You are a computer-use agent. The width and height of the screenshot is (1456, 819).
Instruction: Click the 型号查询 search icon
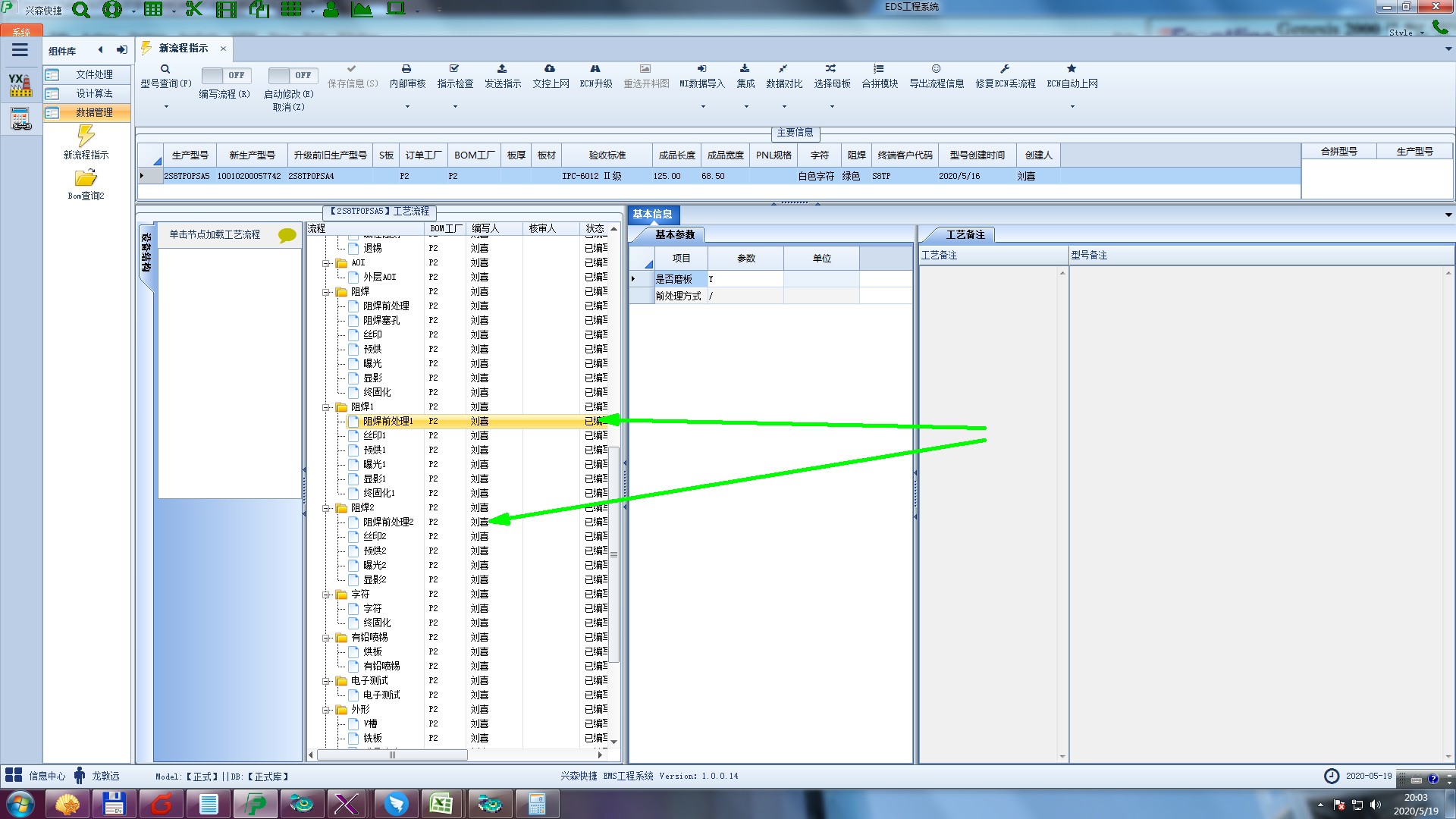tap(165, 69)
